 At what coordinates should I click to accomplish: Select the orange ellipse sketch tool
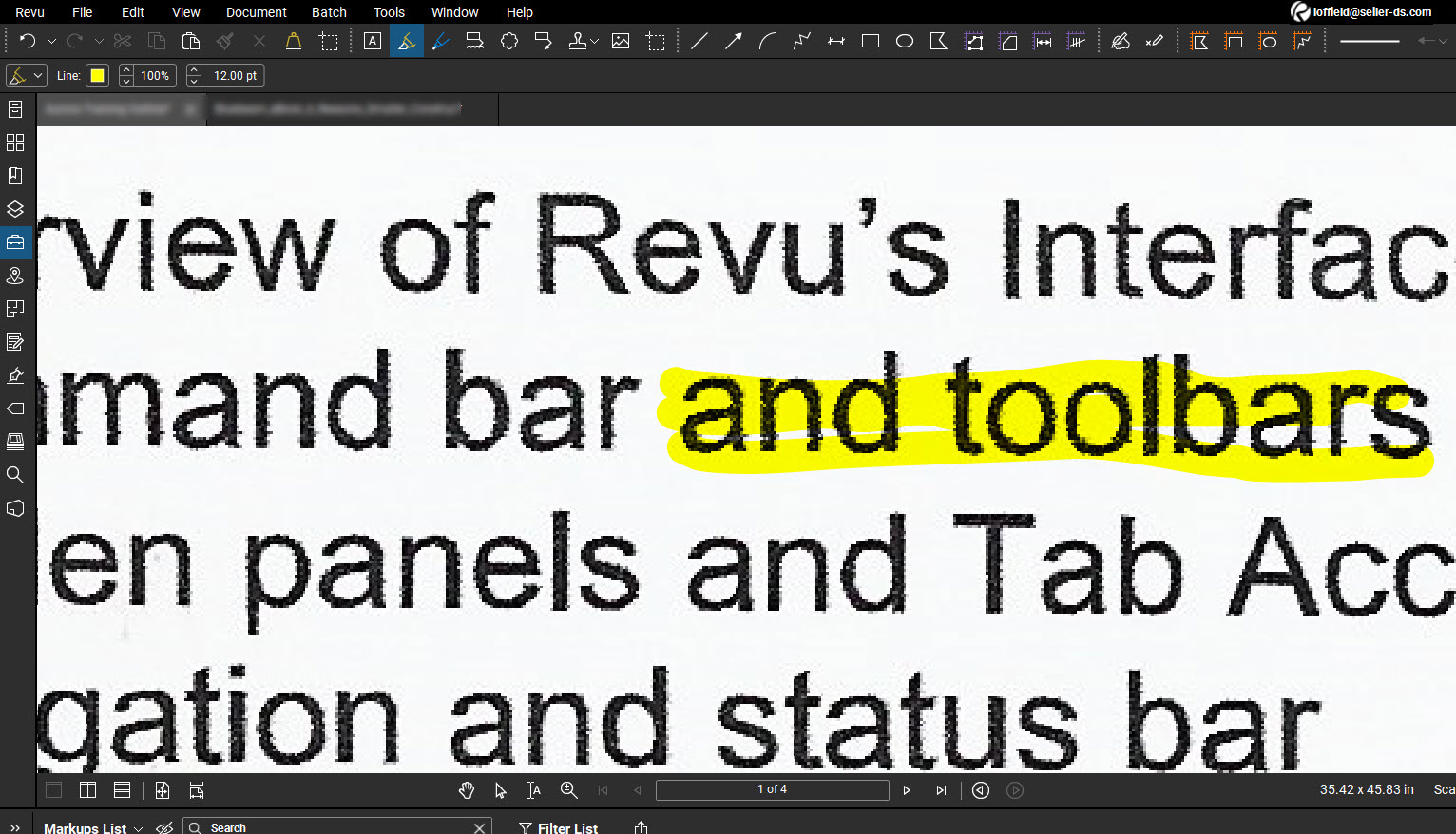tap(1268, 41)
